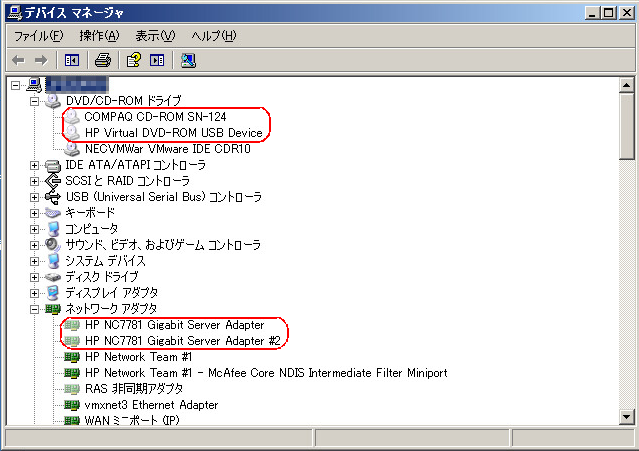
Task: Select COMPAQ CD-ROM SN-124 text
Action: pyautogui.click(x=155, y=117)
